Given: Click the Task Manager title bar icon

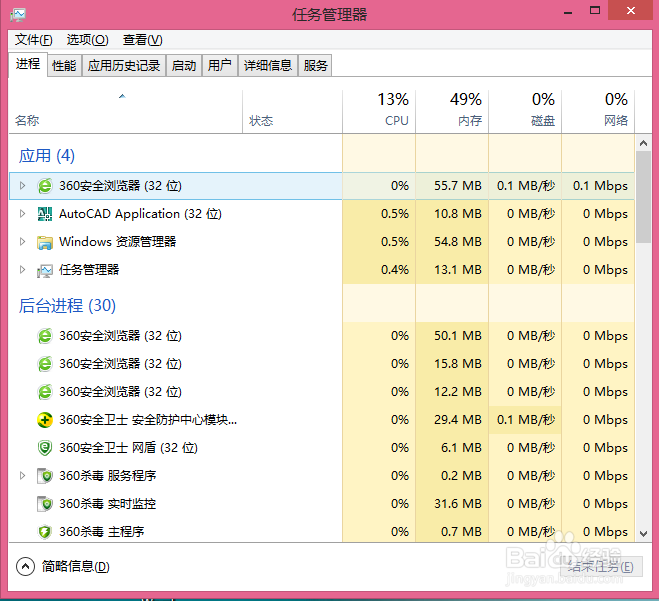Looking at the screenshot, I should click(18, 15).
